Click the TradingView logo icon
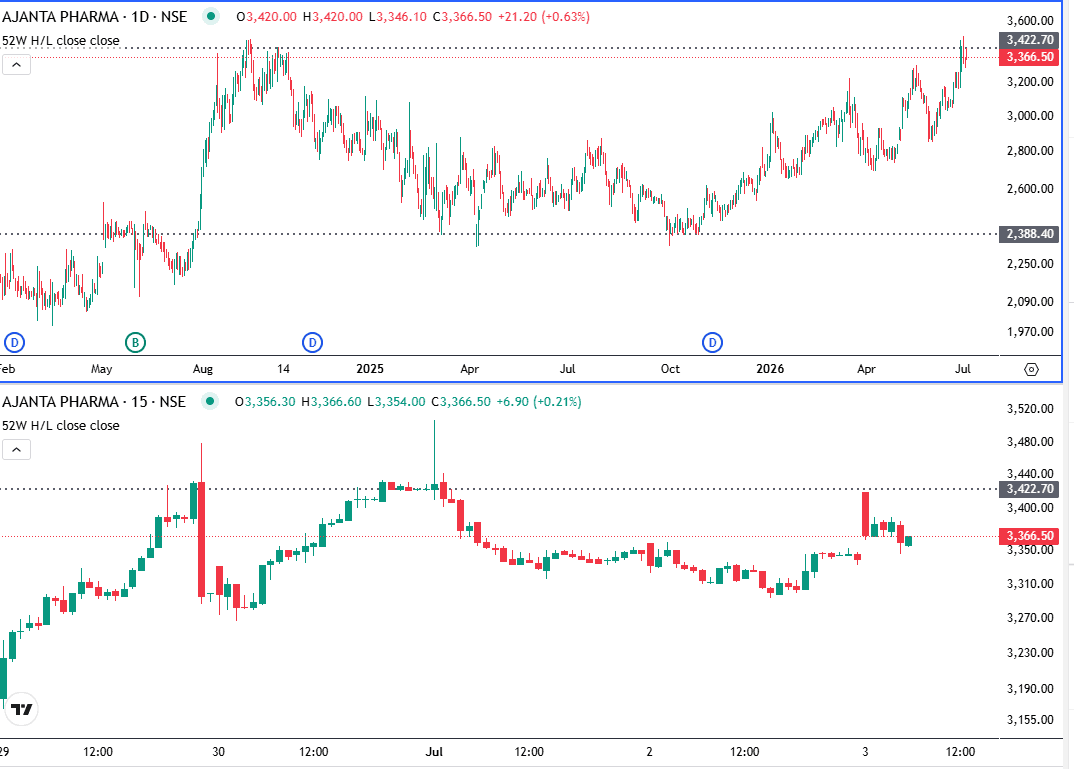Image resolution: width=1074 pixels, height=769 pixels. point(22,709)
